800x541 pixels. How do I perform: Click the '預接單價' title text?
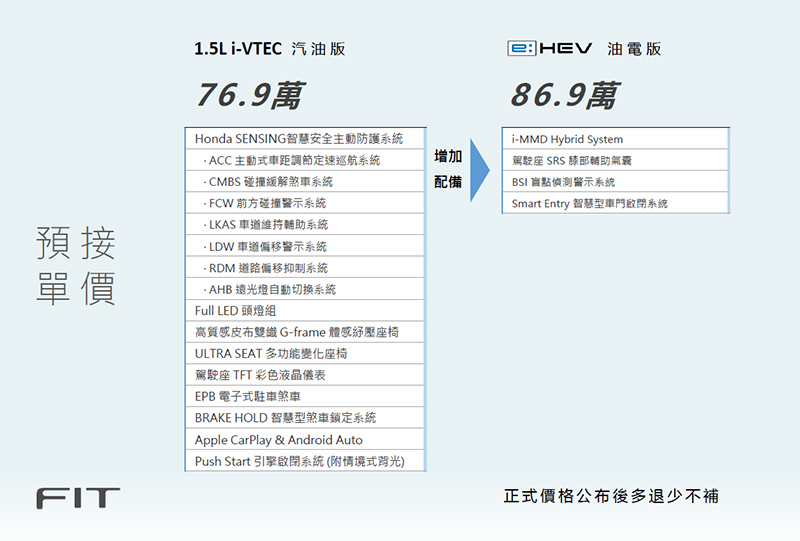pos(76,265)
